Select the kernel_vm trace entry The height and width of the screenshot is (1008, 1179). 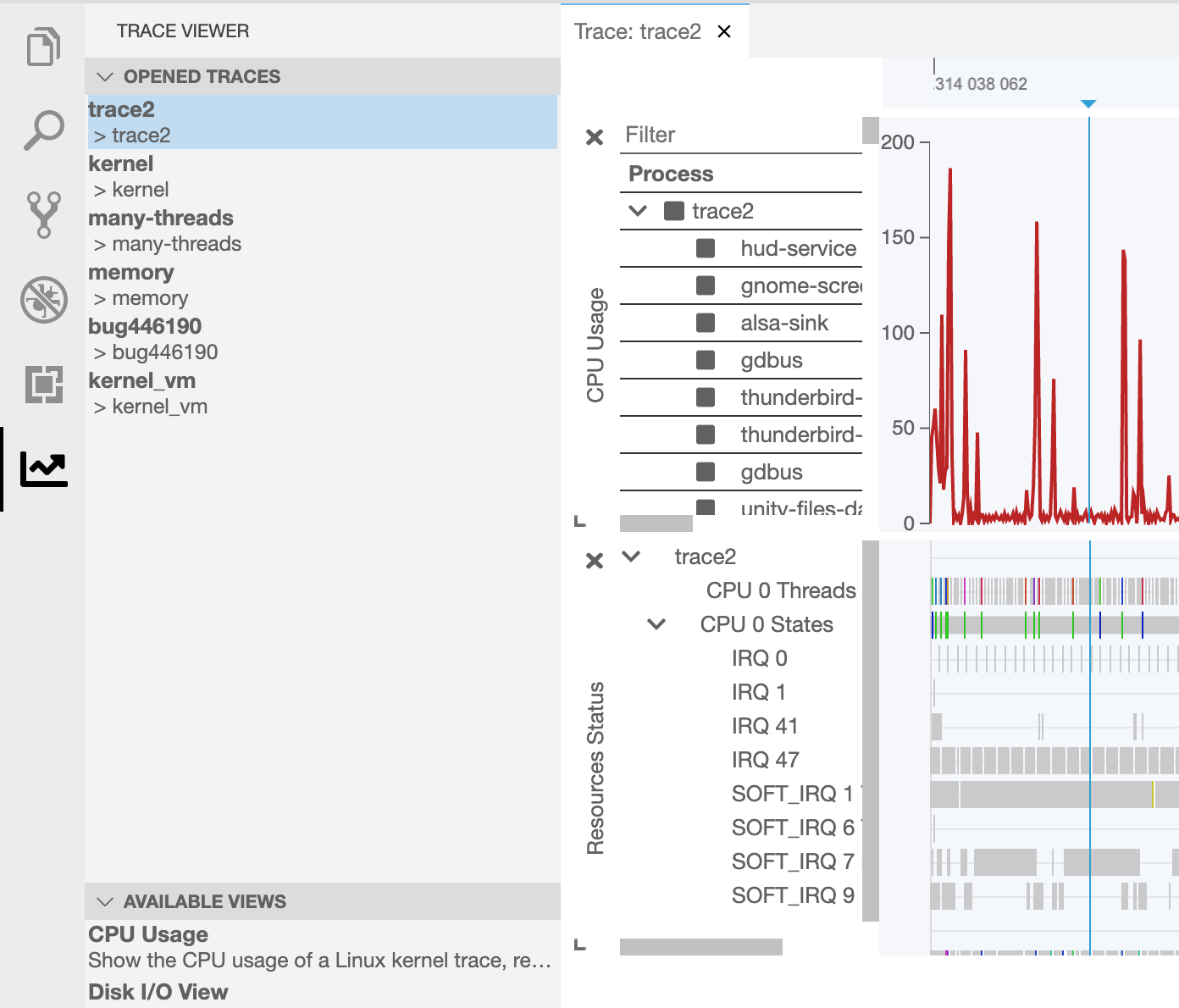click(x=142, y=381)
